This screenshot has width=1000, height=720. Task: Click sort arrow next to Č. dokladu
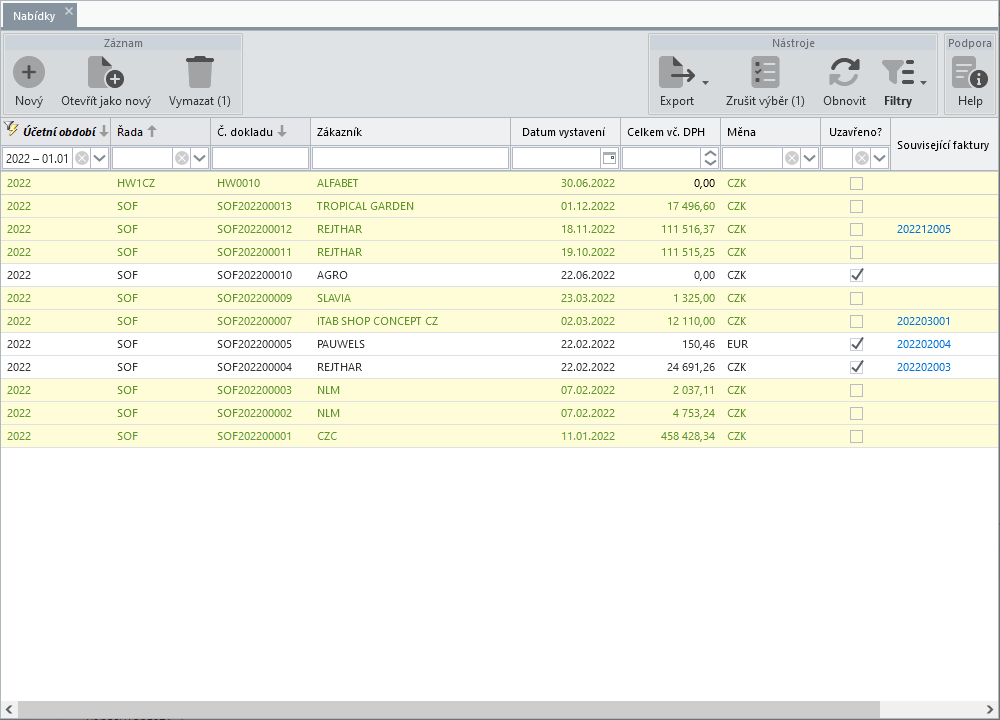(x=282, y=131)
